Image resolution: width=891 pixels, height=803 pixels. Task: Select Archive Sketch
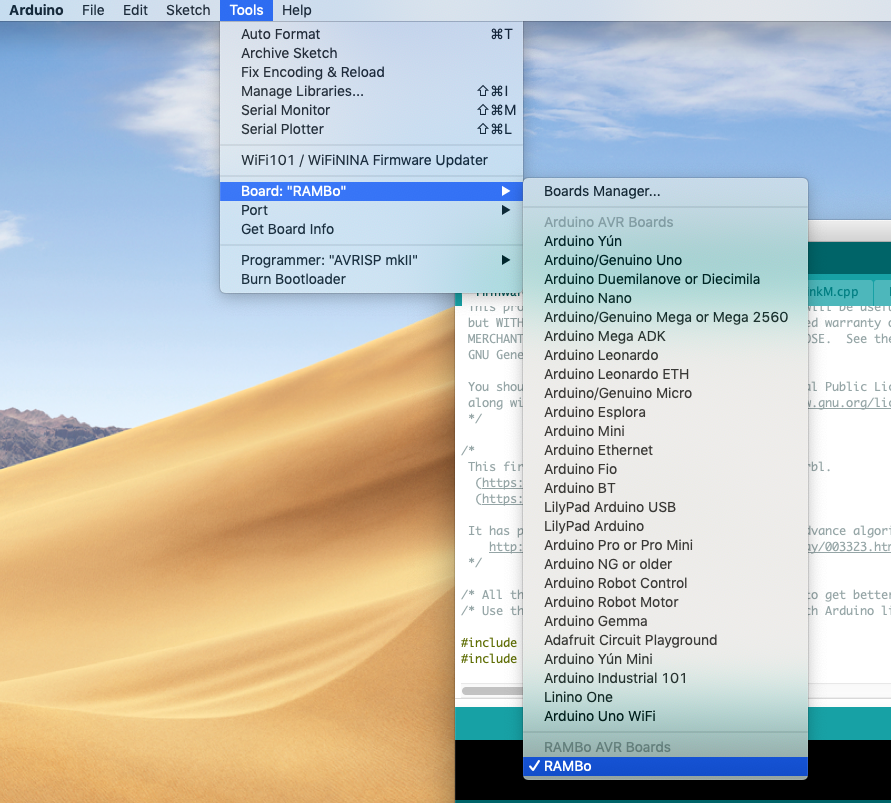click(x=371, y=53)
